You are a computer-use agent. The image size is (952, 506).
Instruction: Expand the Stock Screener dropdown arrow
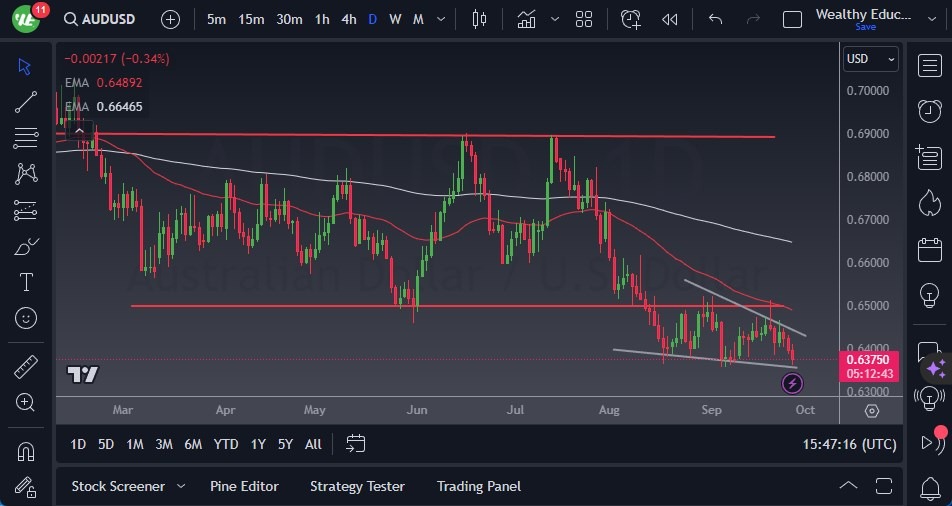[181, 487]
